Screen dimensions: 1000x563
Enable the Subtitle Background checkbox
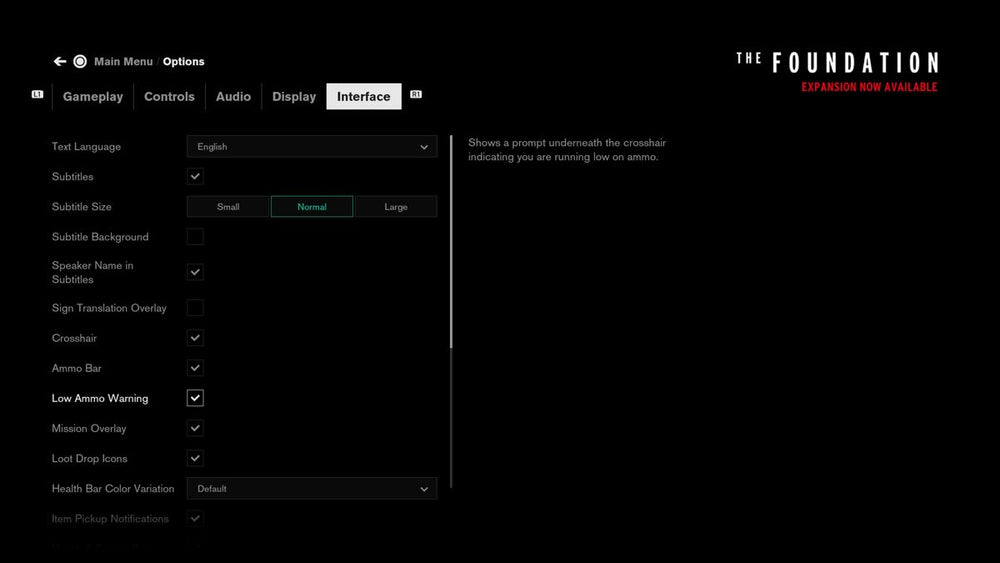[195, 237]
